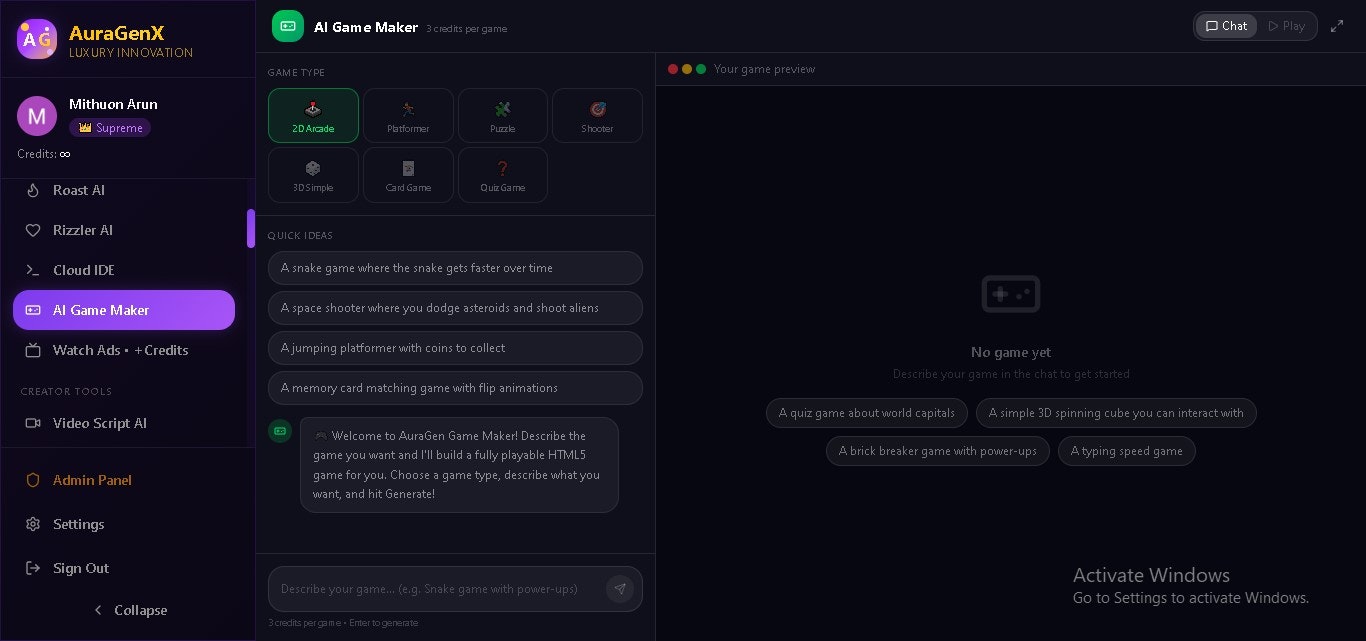Switch to the Play tab
The image size is (1366, 641).
(x=1286, y=26)
